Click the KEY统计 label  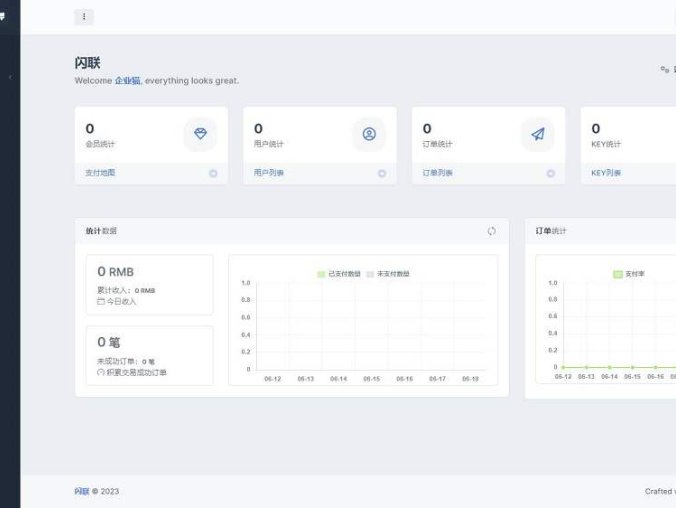point(606,144)
